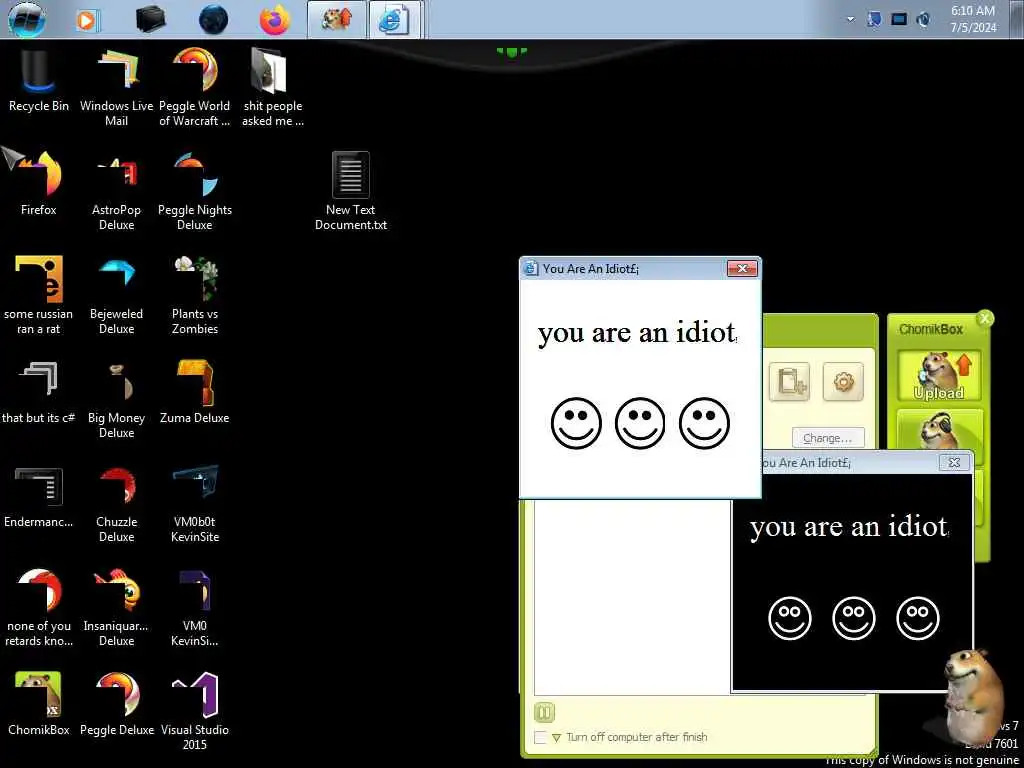Launch Bejeweled Deluxe shortcut

click(x=116, y=295)
